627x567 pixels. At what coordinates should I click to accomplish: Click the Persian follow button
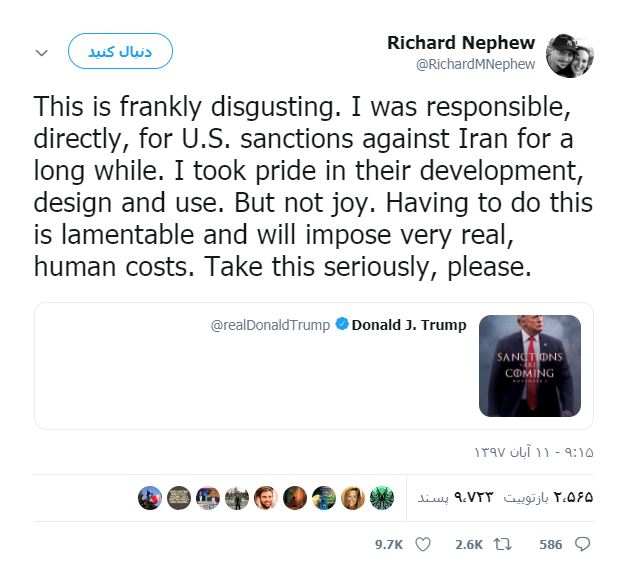120,51
